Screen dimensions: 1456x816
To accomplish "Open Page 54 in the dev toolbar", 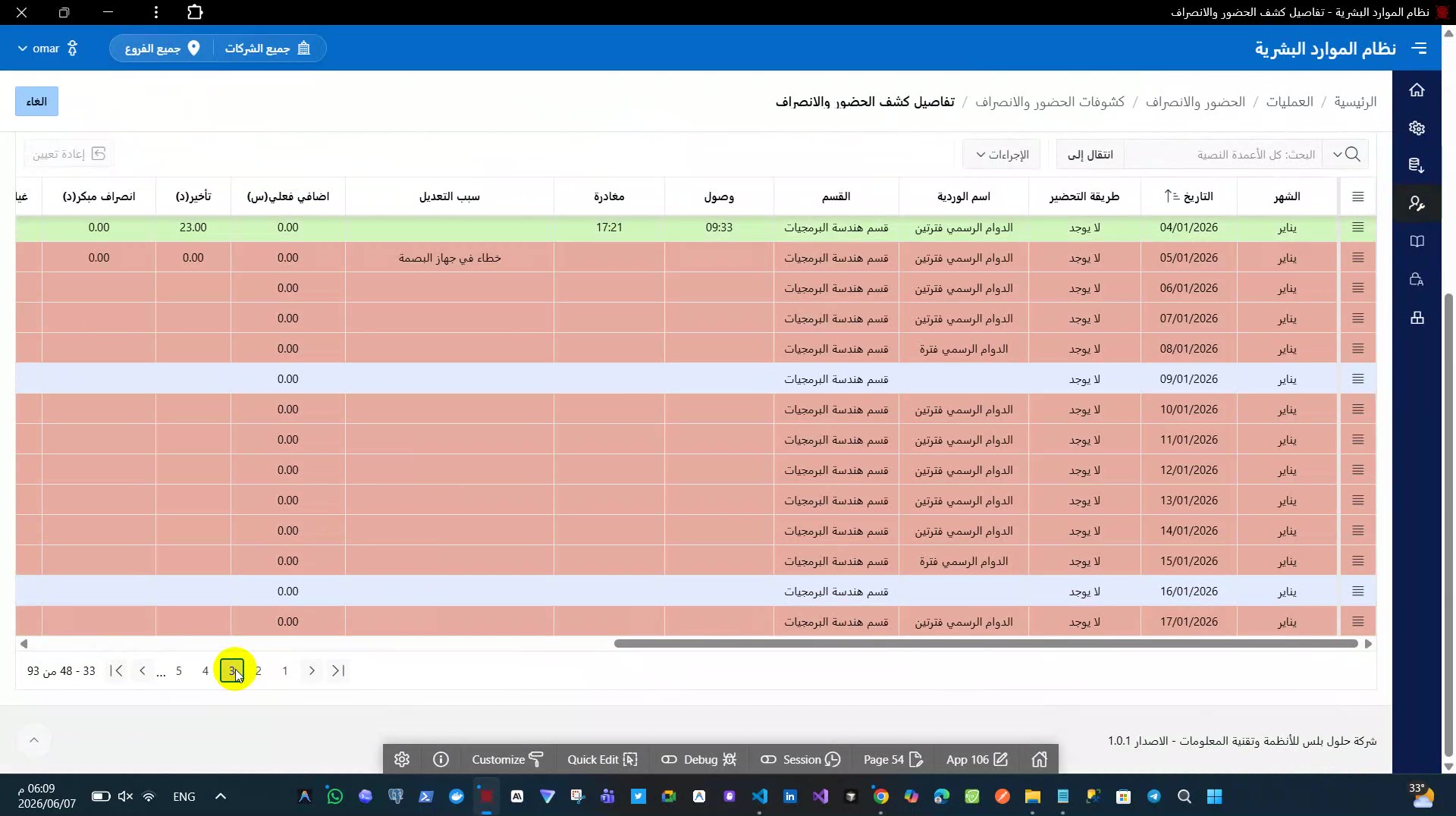I will [893, 759].
